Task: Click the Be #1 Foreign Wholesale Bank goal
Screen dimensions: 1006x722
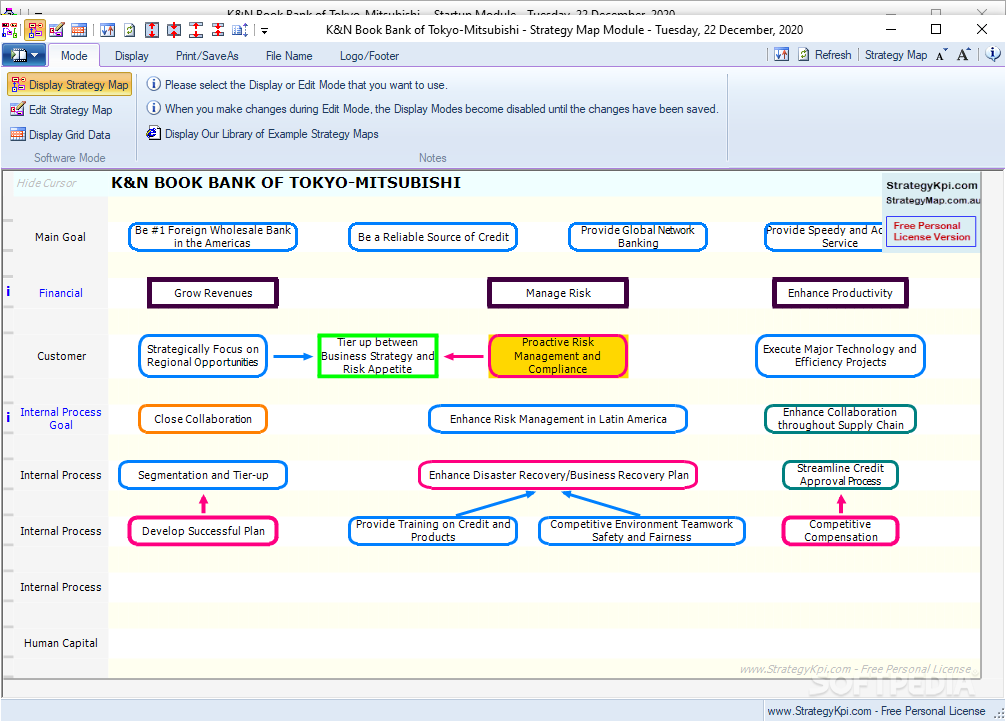Action: pyautogui.click(x=213, y=237)
